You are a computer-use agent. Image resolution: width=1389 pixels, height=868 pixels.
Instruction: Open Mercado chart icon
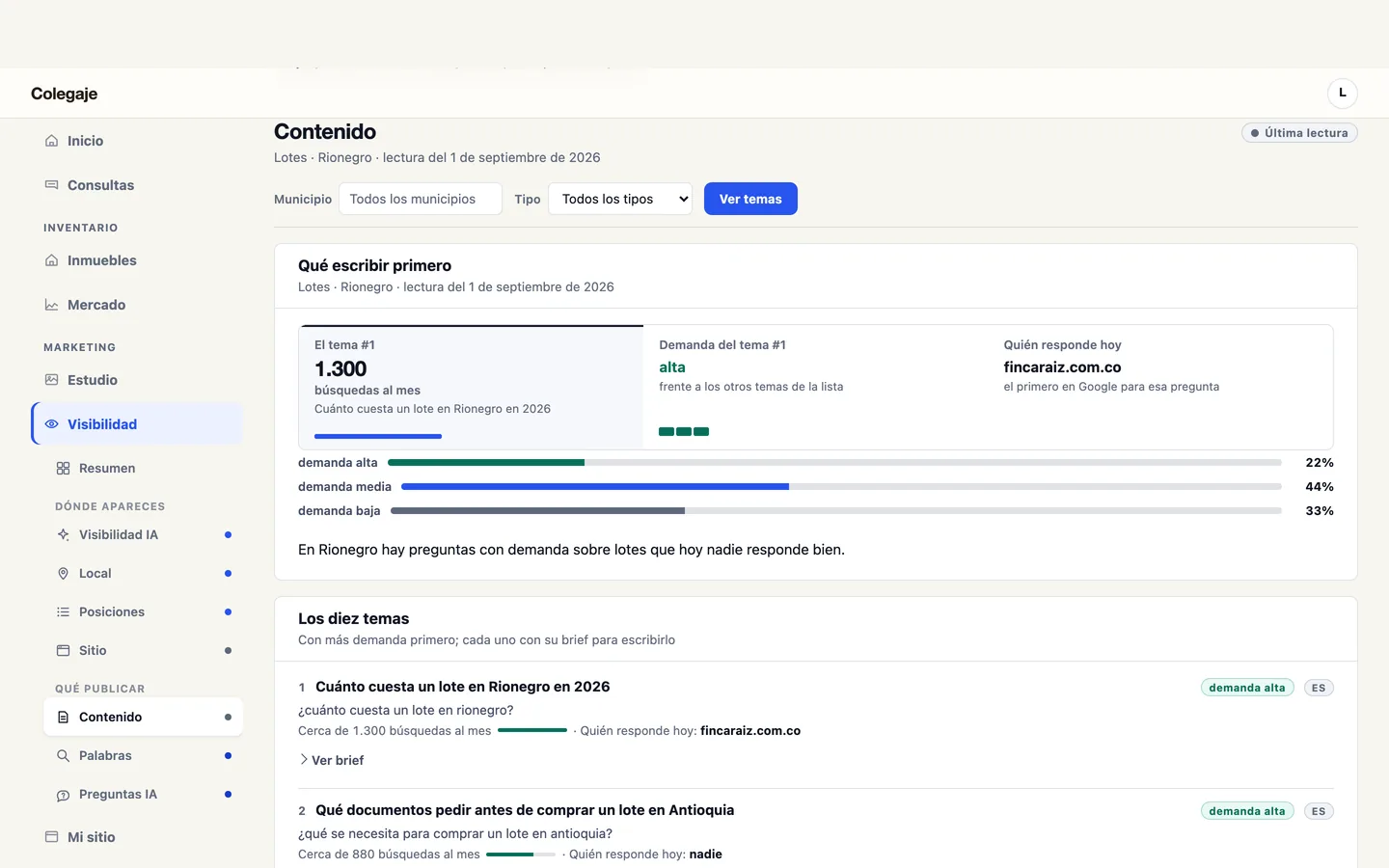tap(51, 305)
